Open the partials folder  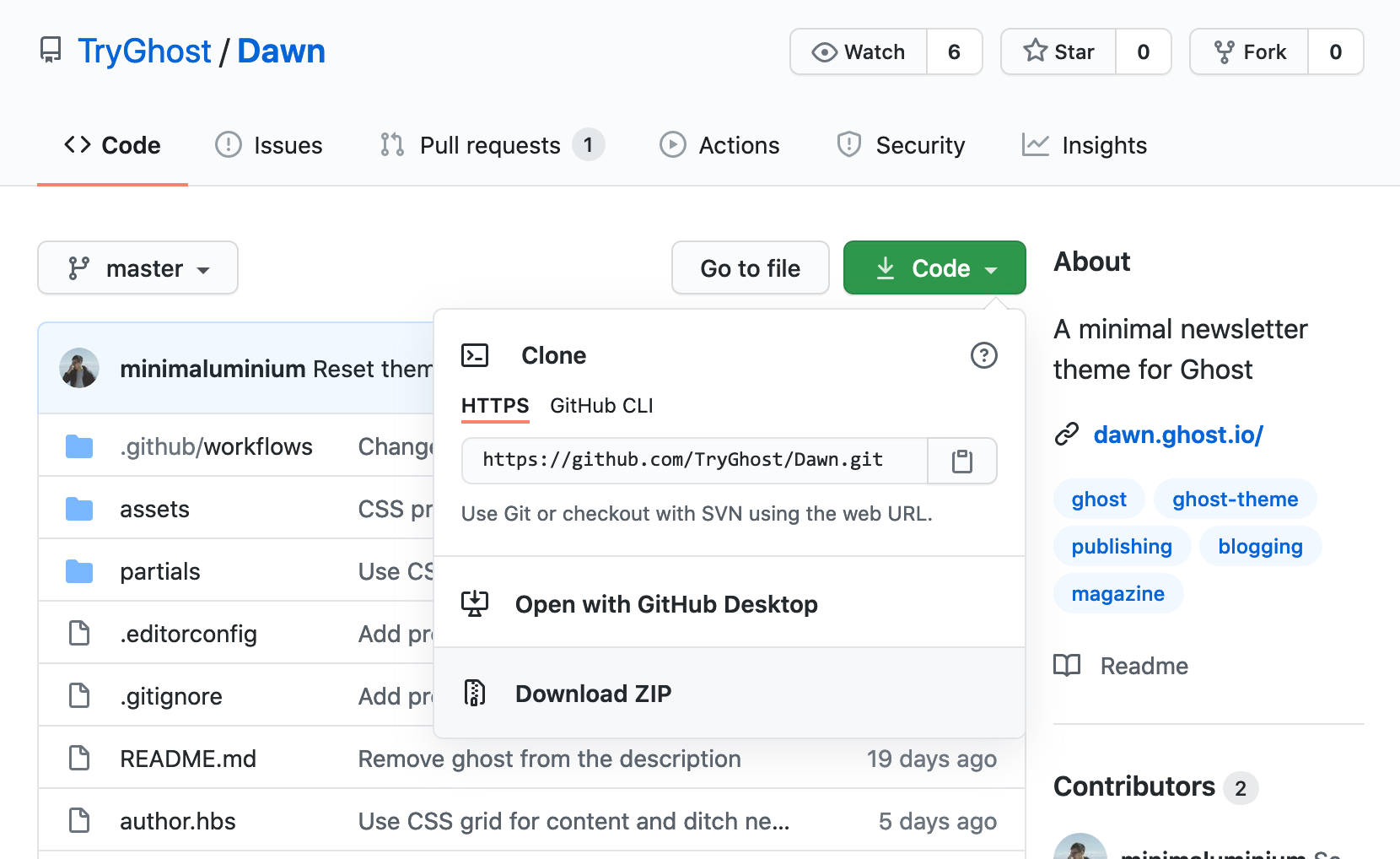(160, 571)
